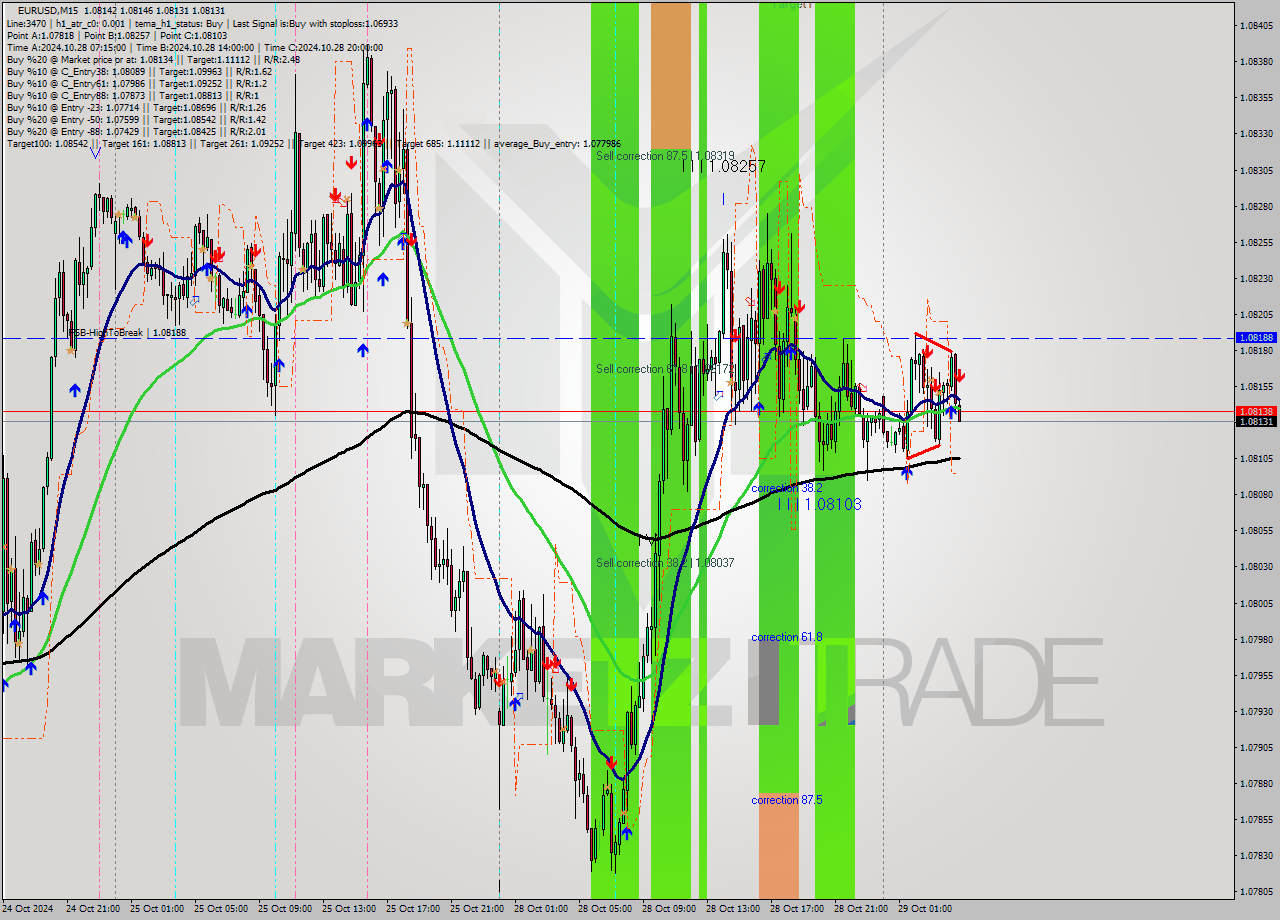Select the 'Sell correction 38.2 | 1.08037' label

[665, 563]
